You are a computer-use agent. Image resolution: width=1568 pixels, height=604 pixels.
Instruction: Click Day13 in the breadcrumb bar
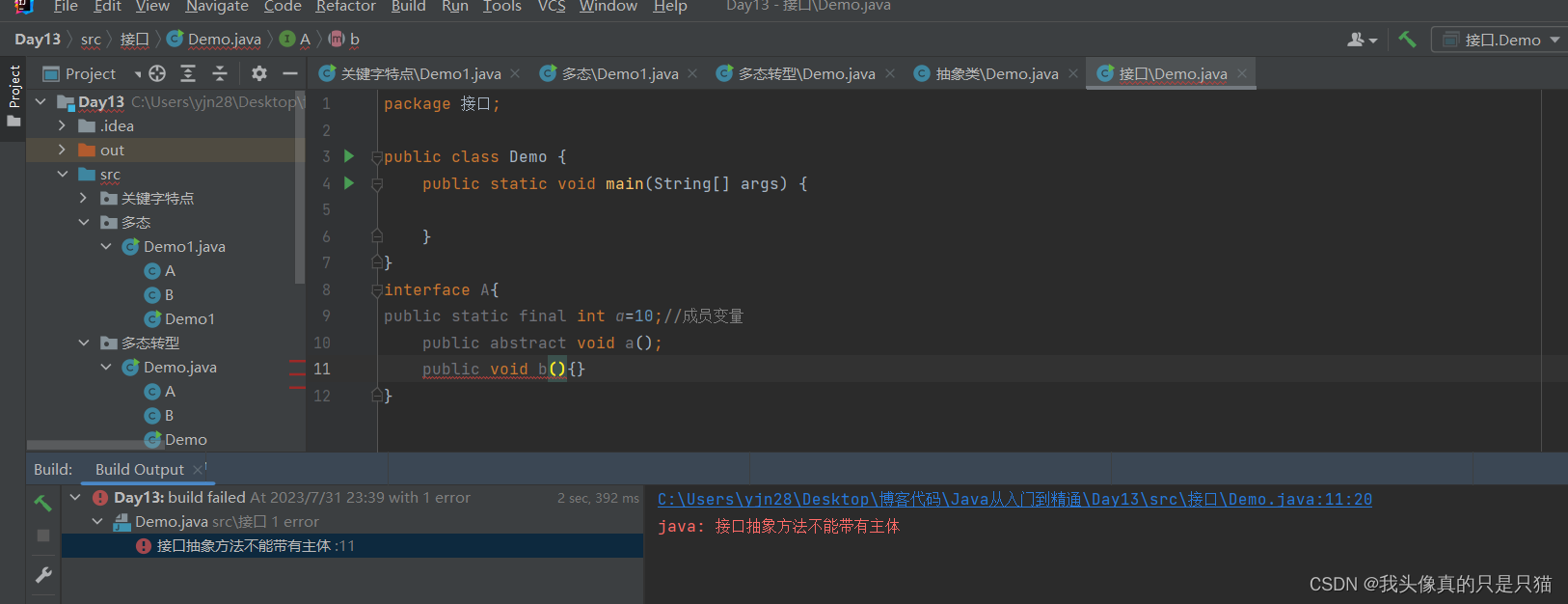[38, 40]
